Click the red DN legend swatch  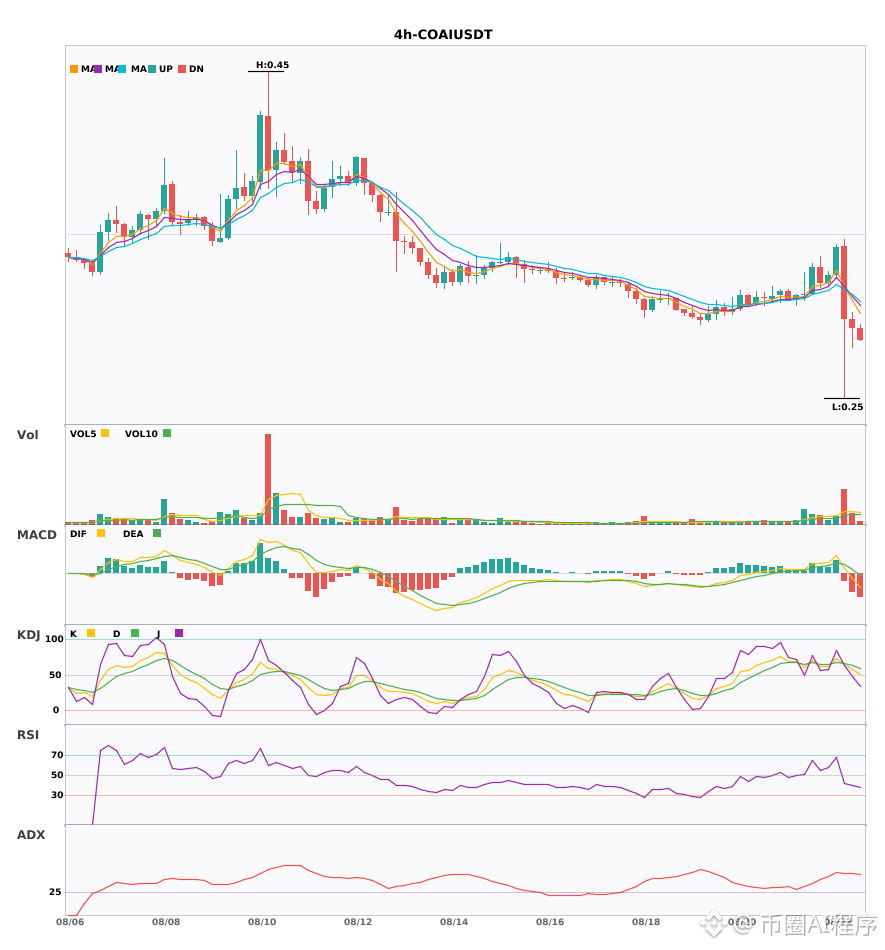(x=182, y=69)
